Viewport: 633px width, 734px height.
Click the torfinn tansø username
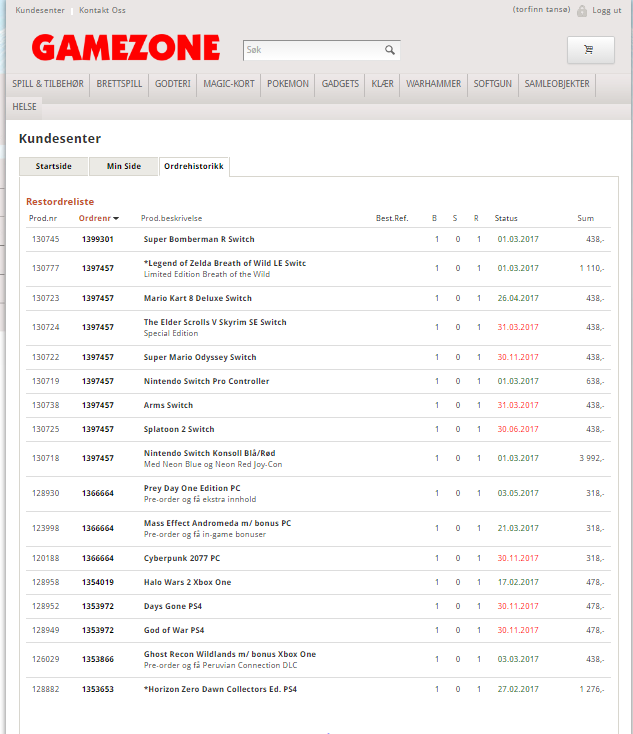click(541, 9)
